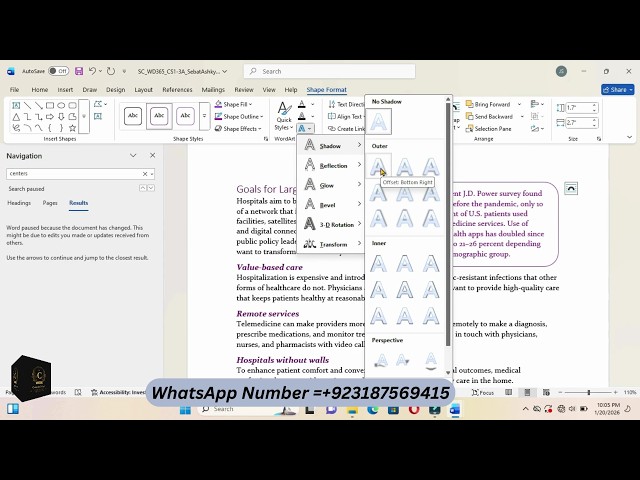Open the Shape Effects dropdown
Viewport: 640px width, 480px height.
238,129
